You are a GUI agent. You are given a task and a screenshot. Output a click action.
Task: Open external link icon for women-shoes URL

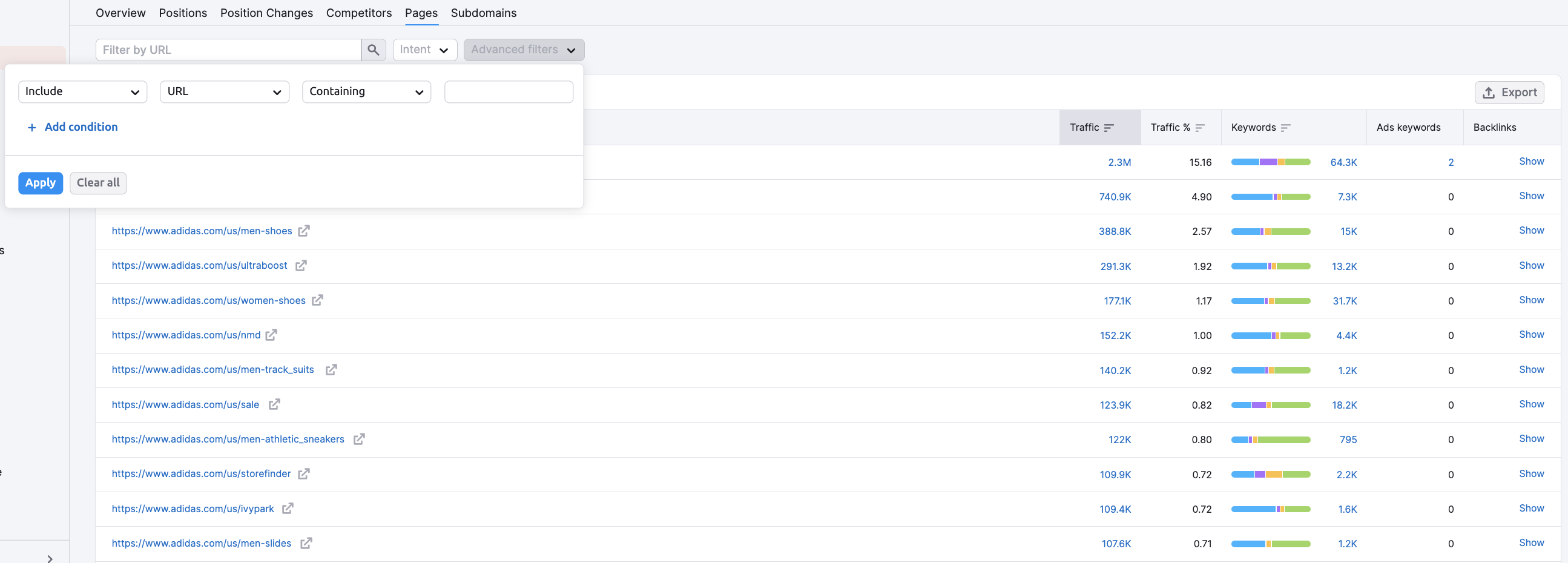click(317, 300)
